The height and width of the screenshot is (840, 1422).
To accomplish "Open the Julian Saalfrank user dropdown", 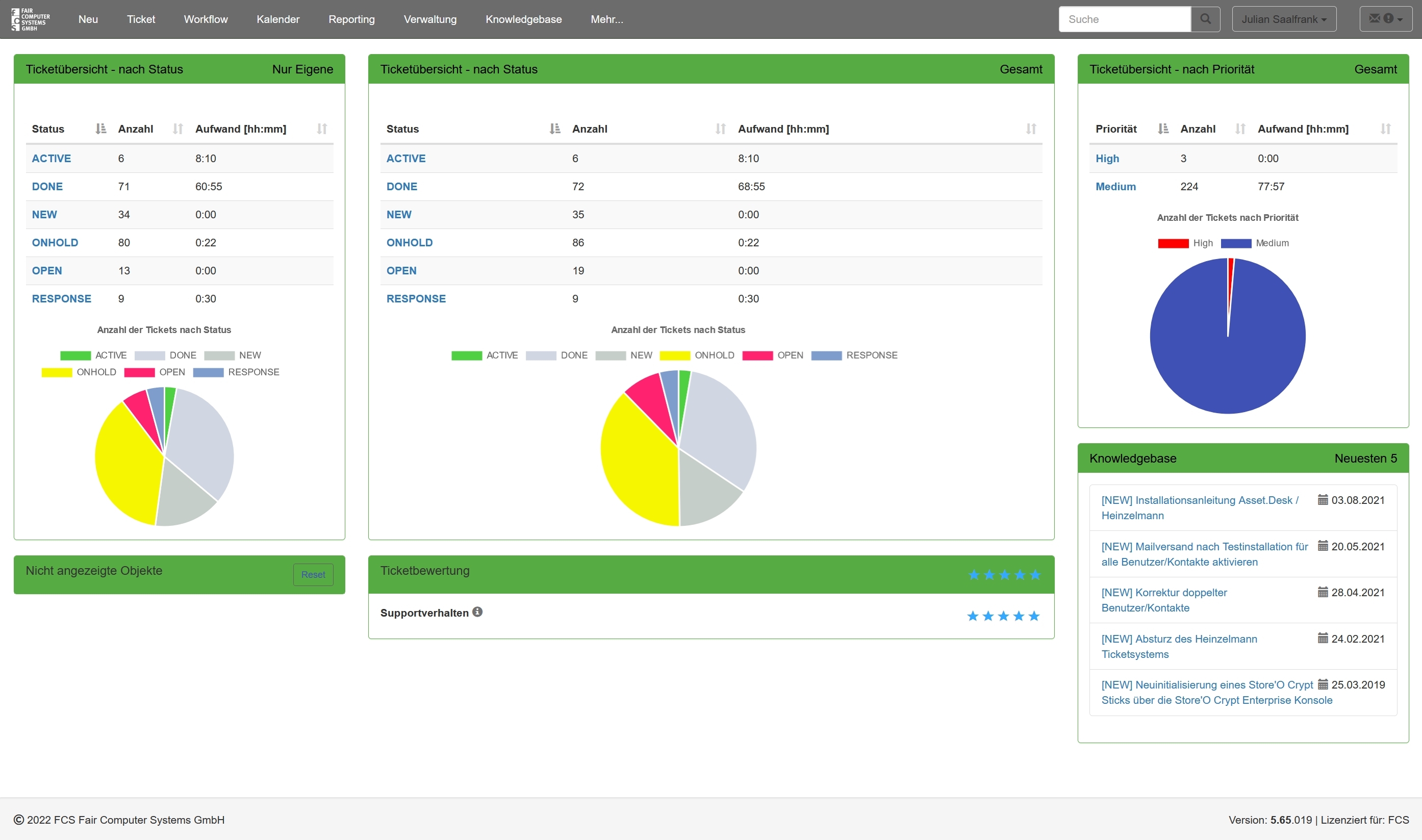I will click(1283, 19).
